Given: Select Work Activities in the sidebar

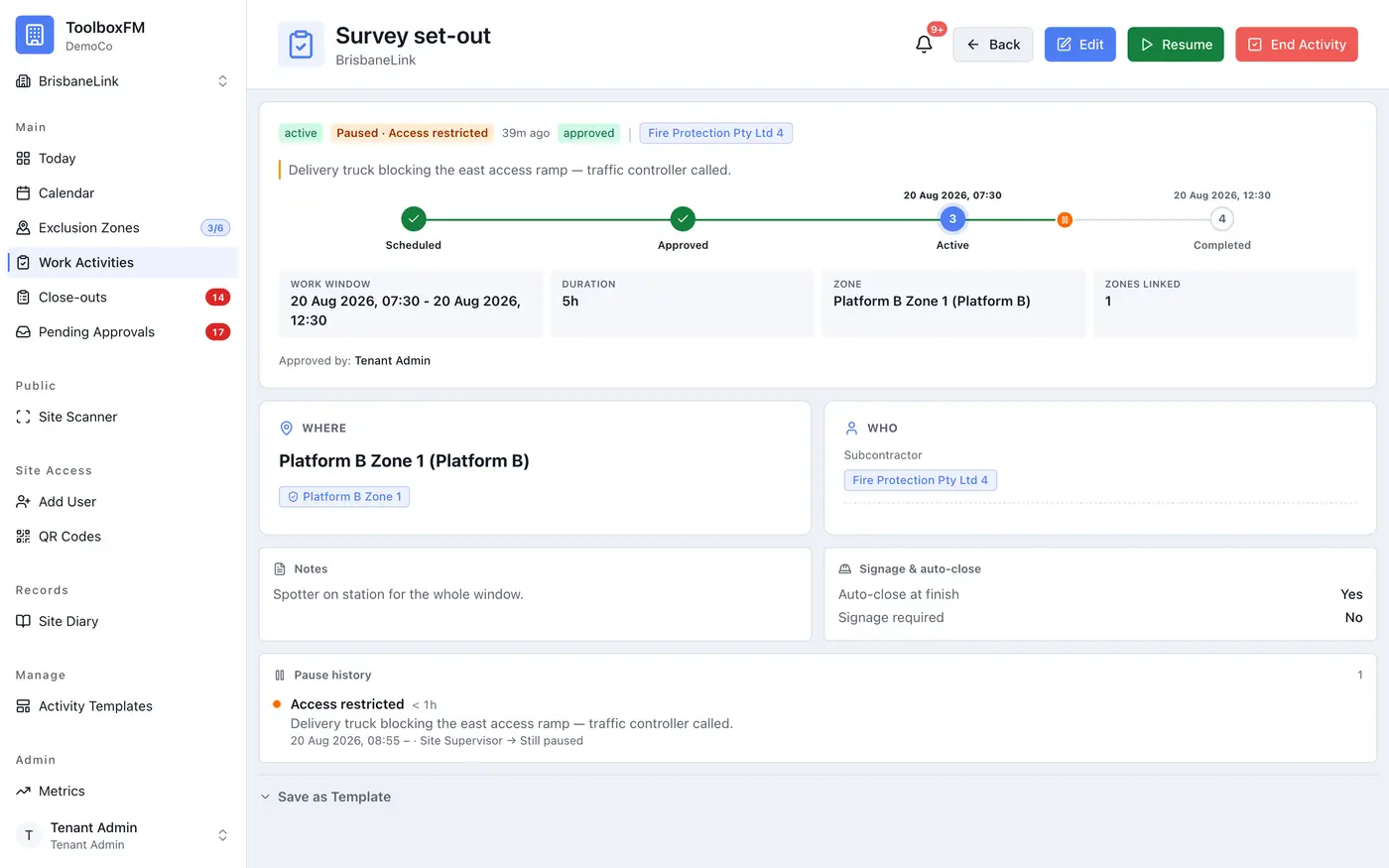Looking at the screenshot, I should coord(123,263).
